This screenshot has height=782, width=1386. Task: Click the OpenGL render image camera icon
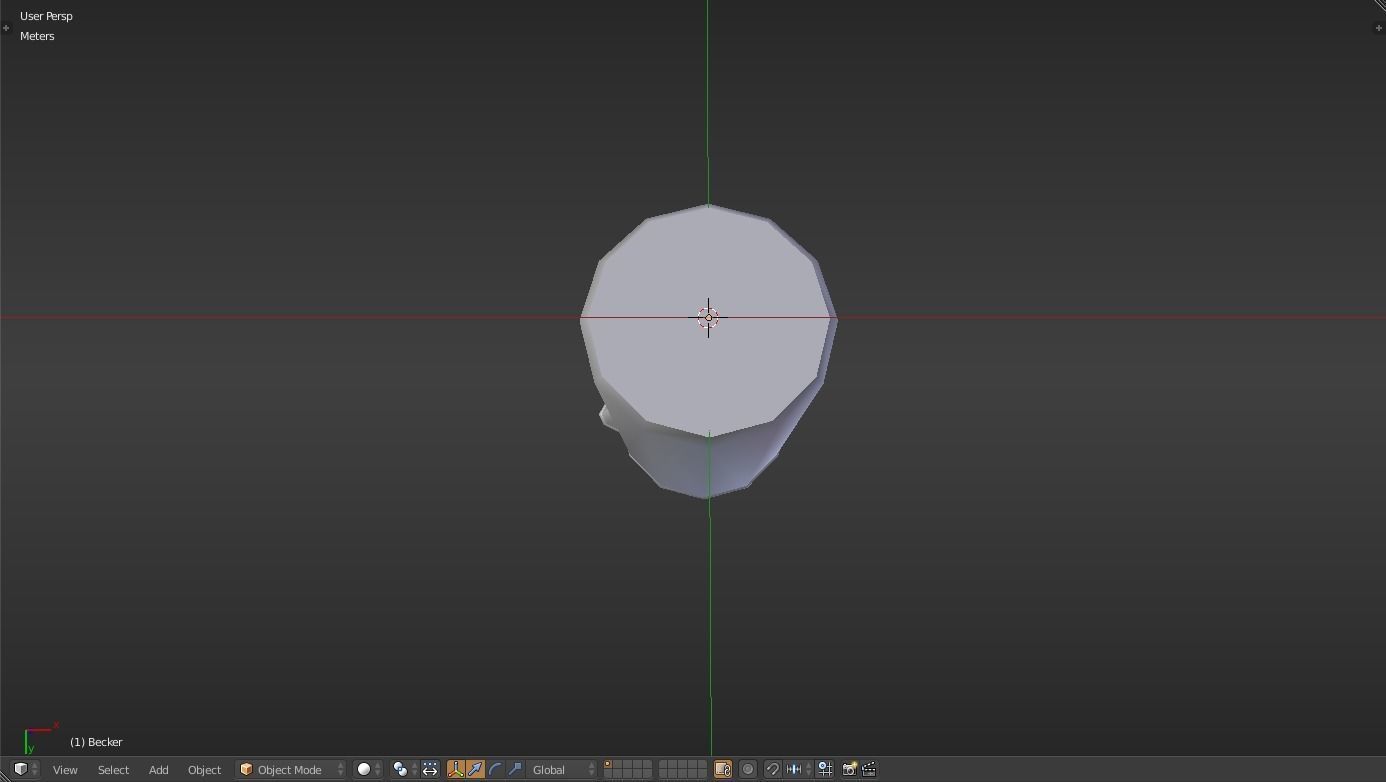pos(849,769)
